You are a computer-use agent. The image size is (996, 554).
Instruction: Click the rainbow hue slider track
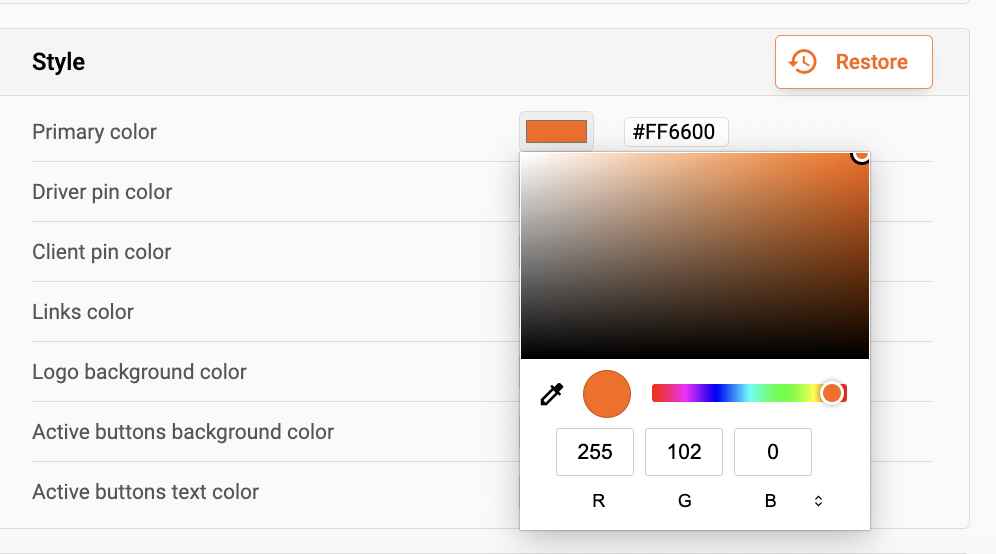coord(740,393)
